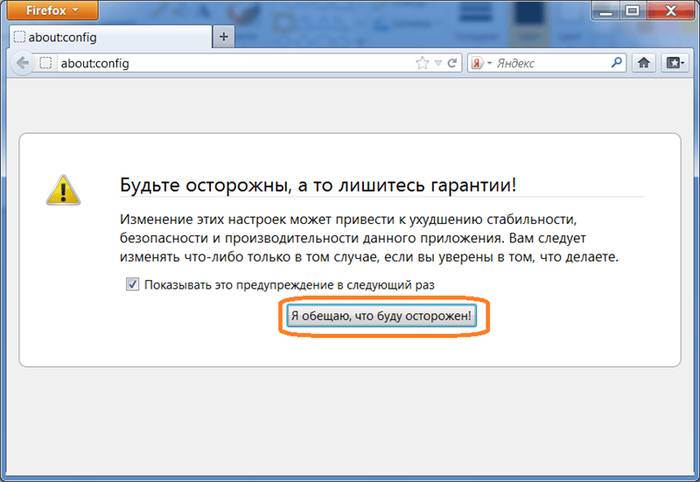Open the orange Firefox menu button
The image size is (700, 482).
tap(53, 10)
